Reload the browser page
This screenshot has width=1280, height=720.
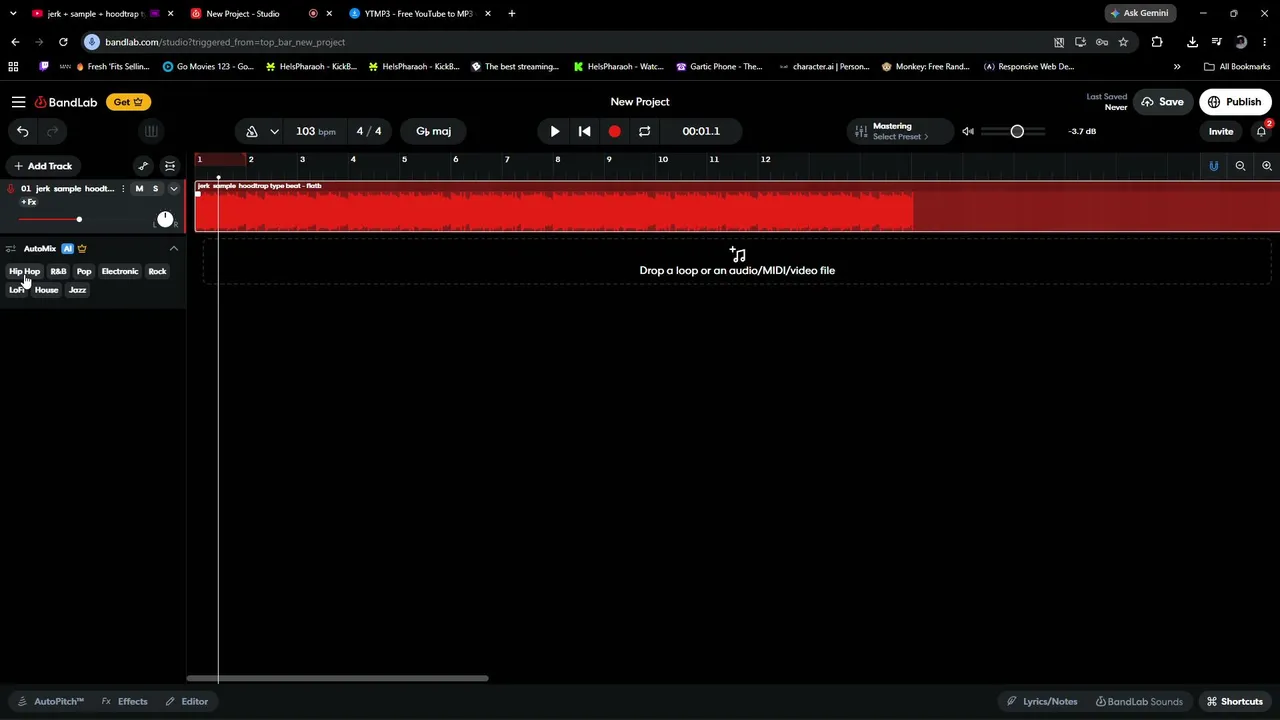click(x=63, y=42)
